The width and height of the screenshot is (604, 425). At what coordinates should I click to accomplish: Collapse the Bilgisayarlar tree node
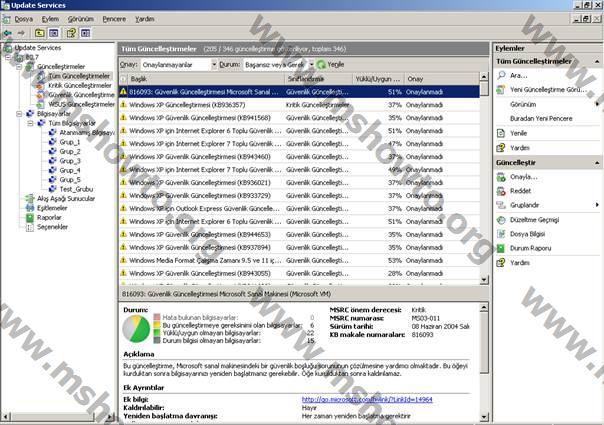point(19,114)
